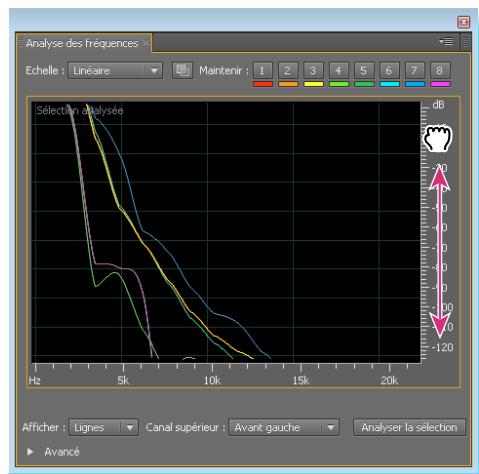This screenshot has width=479, height=474.
Task: Close the Analyse des fréquences tab
Action: [146, 43]
